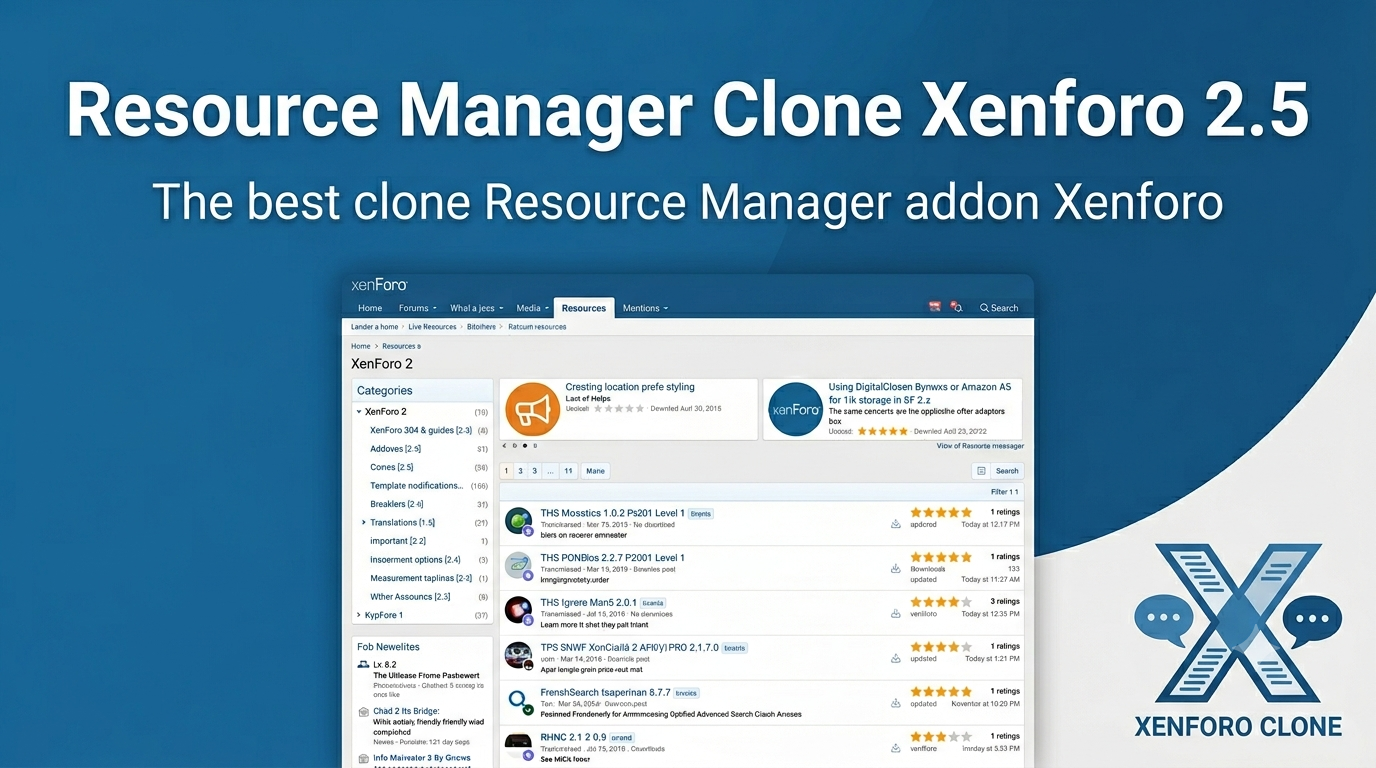Click the Search button above the resource list
Image resolution: width=1376 pixels, height=768 pixels.
point(1007,471)
